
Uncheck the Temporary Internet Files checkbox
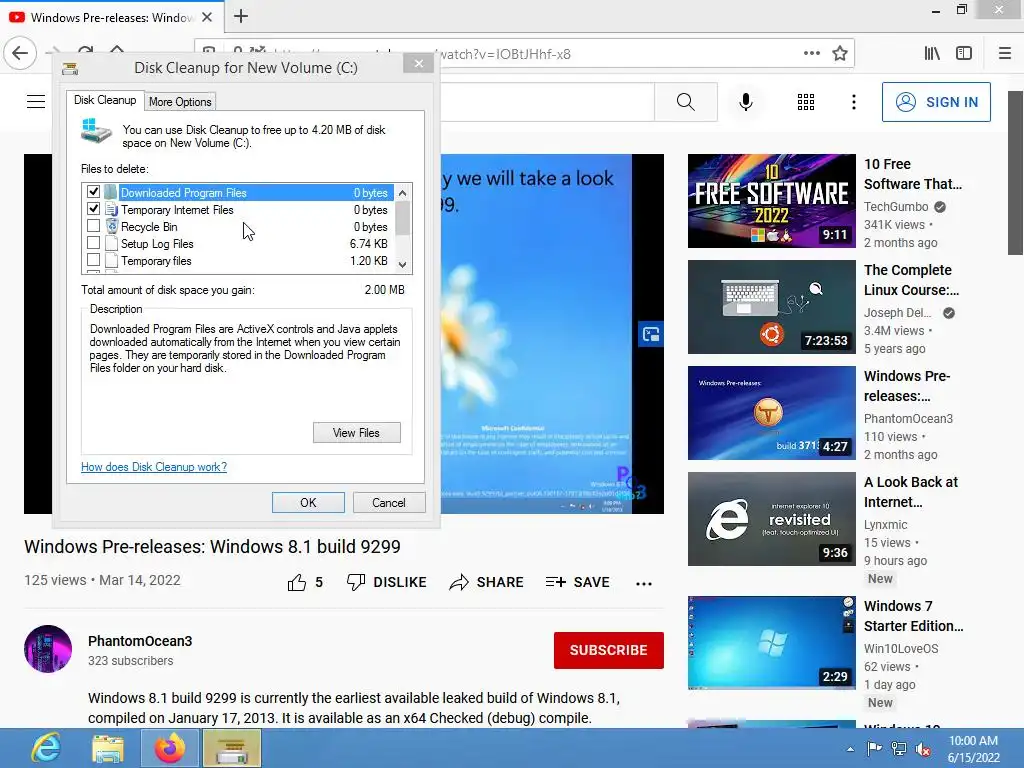click(x=93, y=209)
